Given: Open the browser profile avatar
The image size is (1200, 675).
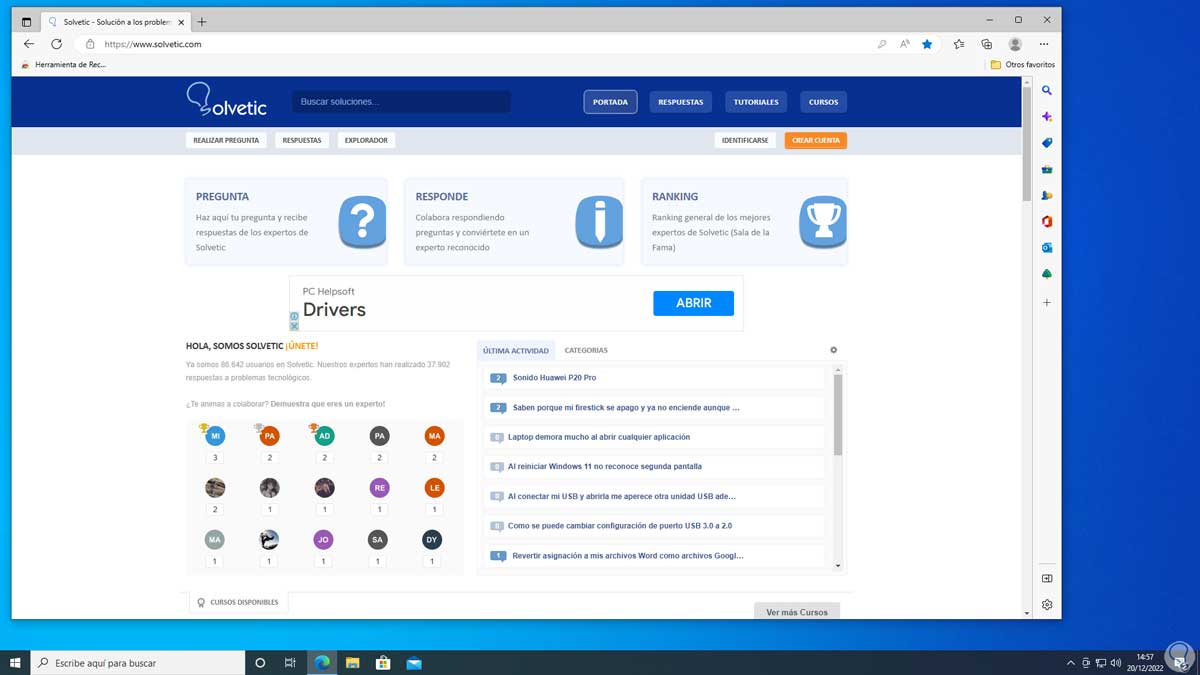Looking at the screenshot, I should 1015,44.
